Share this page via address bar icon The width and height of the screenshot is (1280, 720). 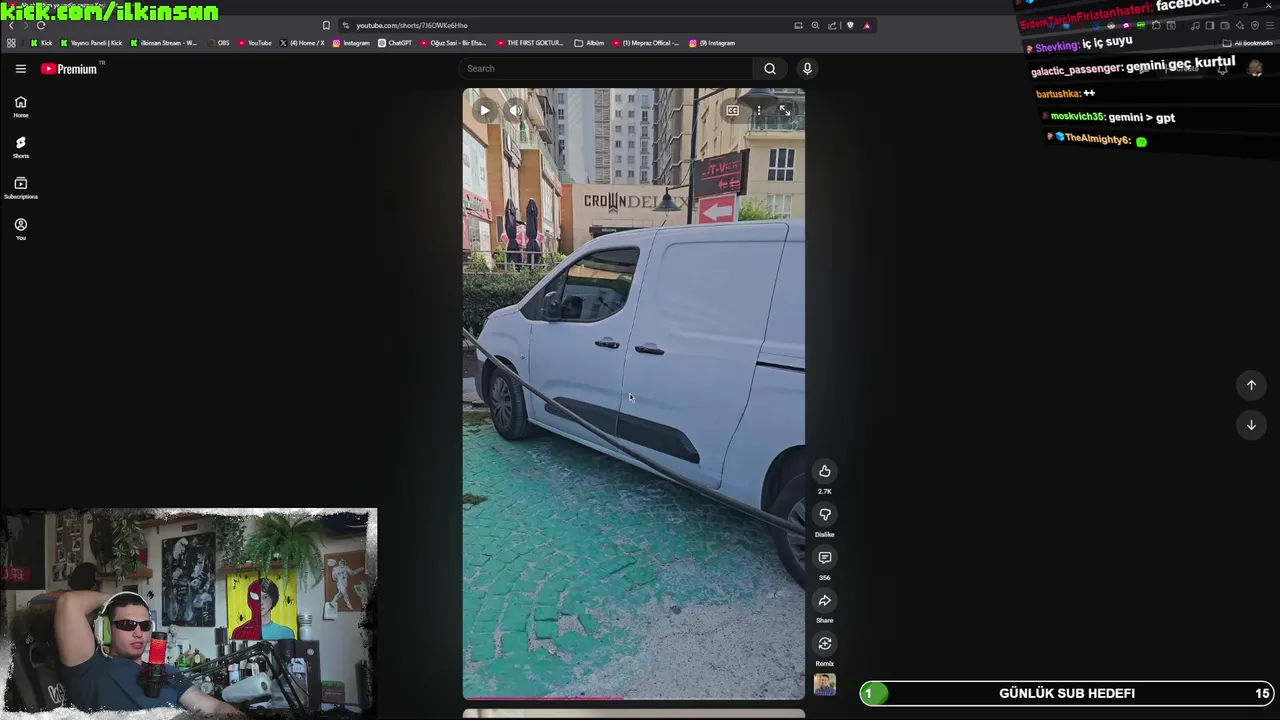[832, 25]
